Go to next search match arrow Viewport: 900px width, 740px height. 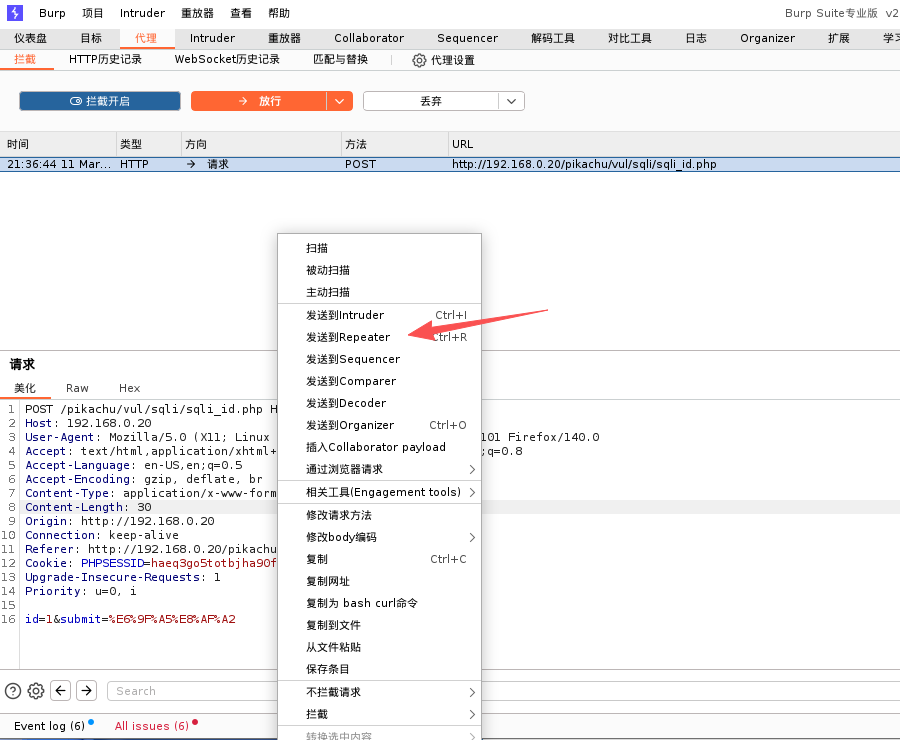click(86, 691)
